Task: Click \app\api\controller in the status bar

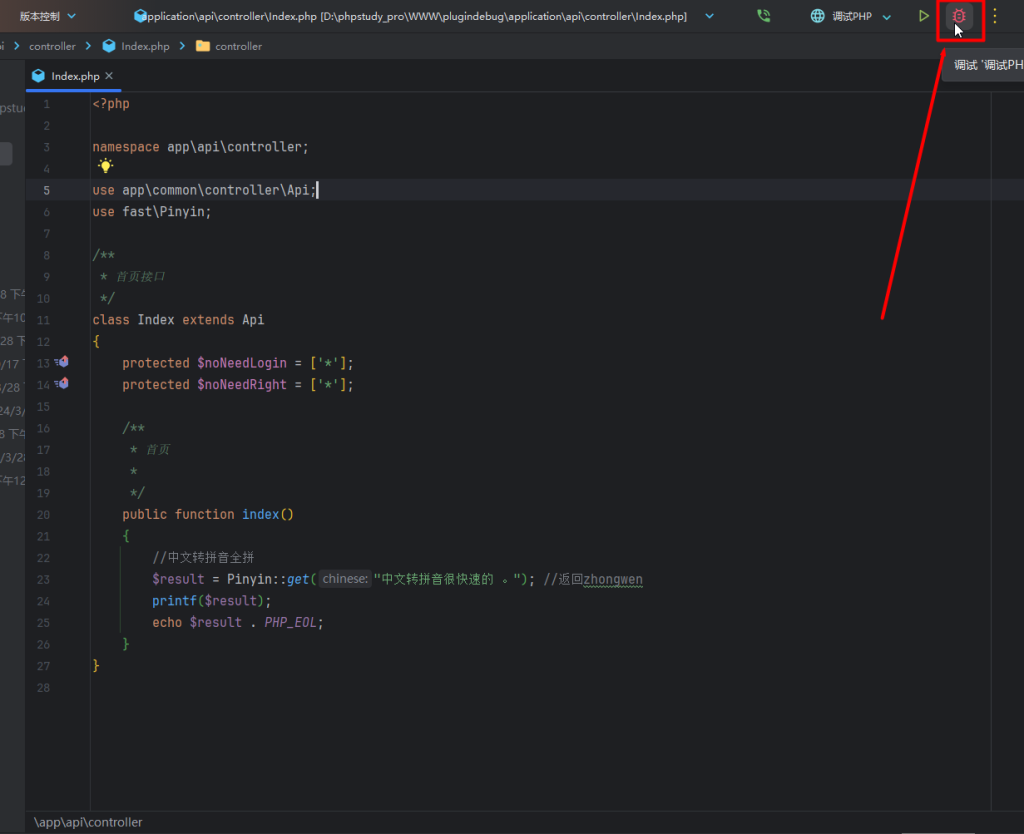Action: tap(88, 821)
